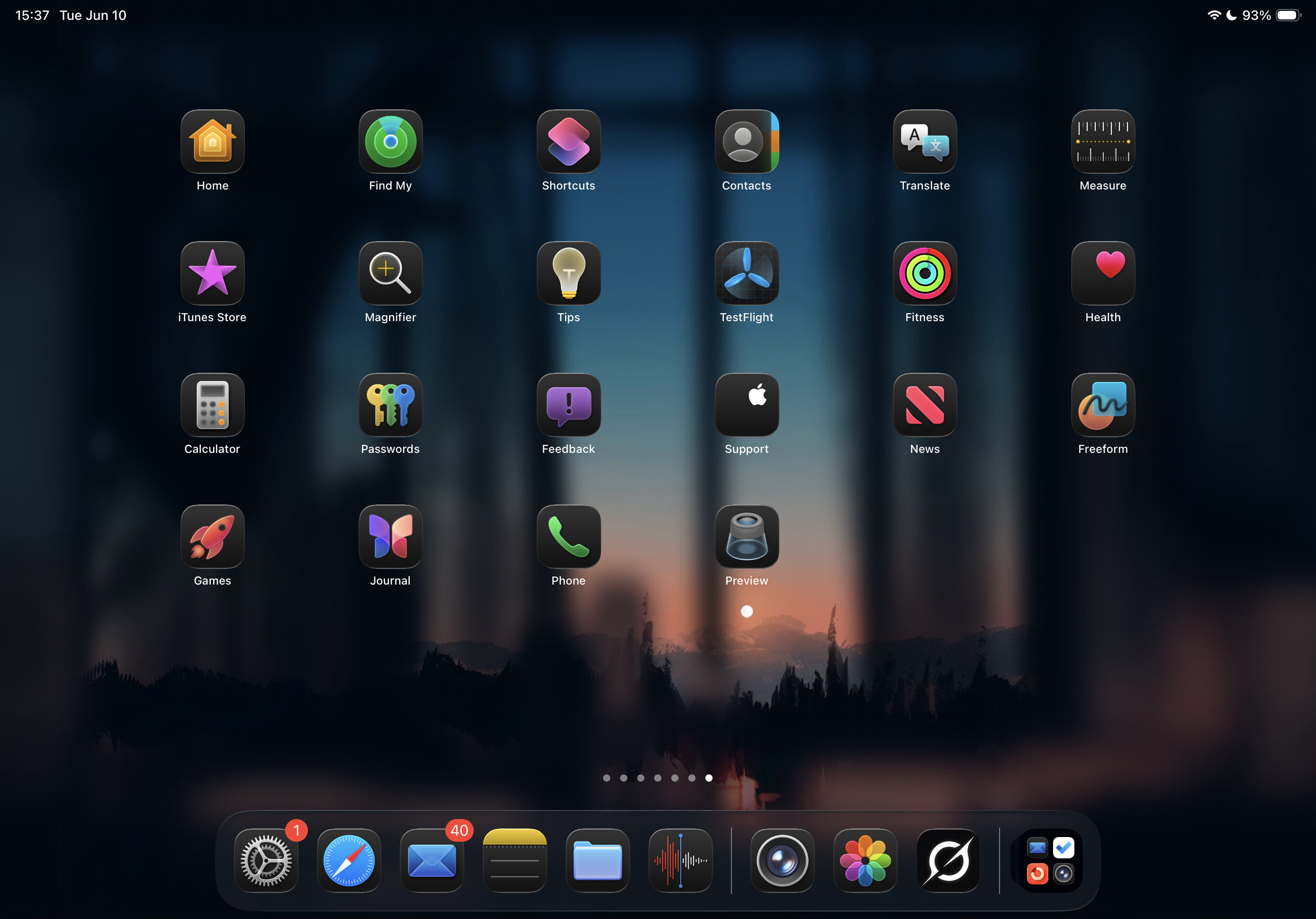Launch the Apple Support app

coord(747,405)
